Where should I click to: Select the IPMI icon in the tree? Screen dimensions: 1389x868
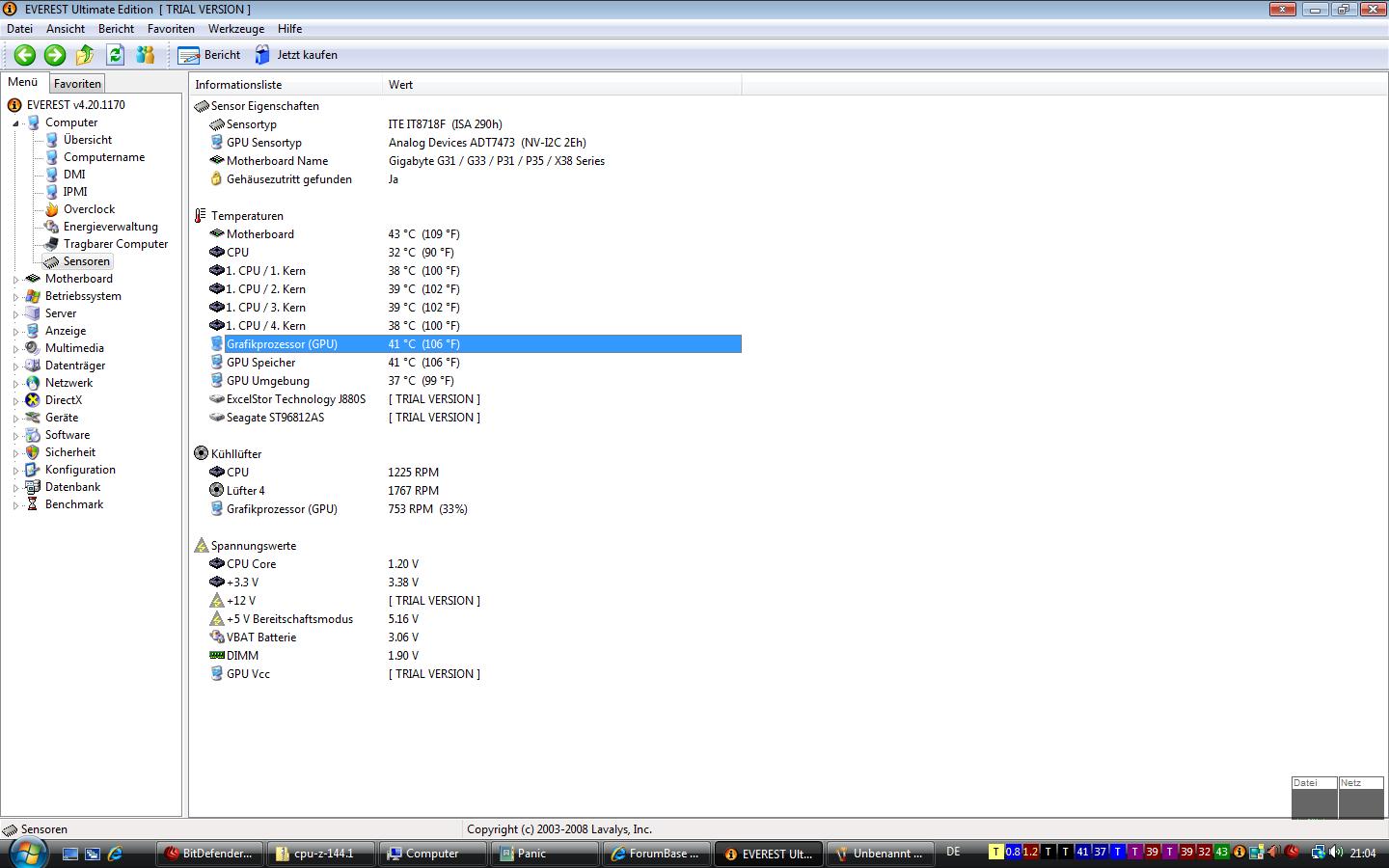(52, 192)
